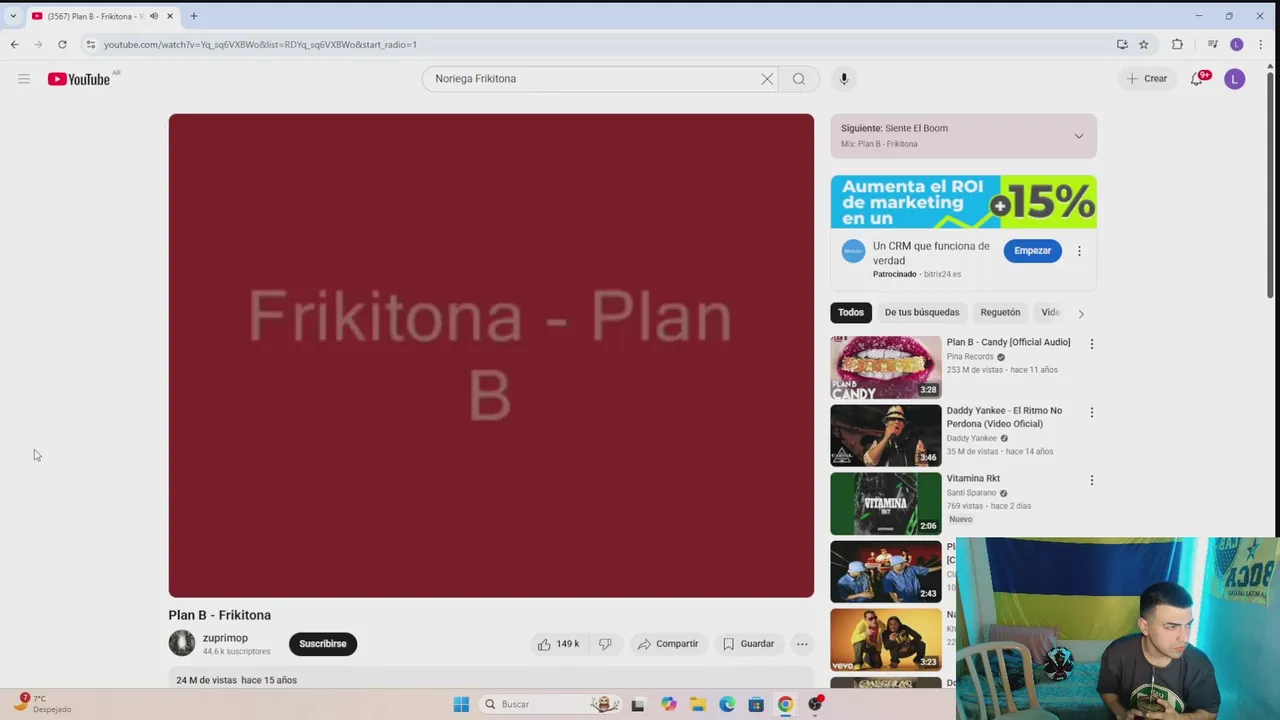The image size is (1280, 720).
Task: Reload the current page
Action: pyautogui.click(x=62, y=44)
